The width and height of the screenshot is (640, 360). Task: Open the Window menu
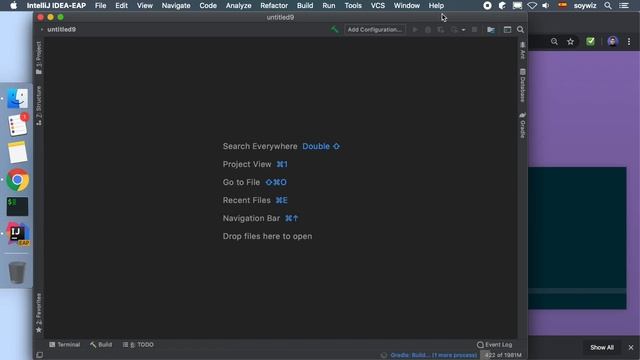407,6
